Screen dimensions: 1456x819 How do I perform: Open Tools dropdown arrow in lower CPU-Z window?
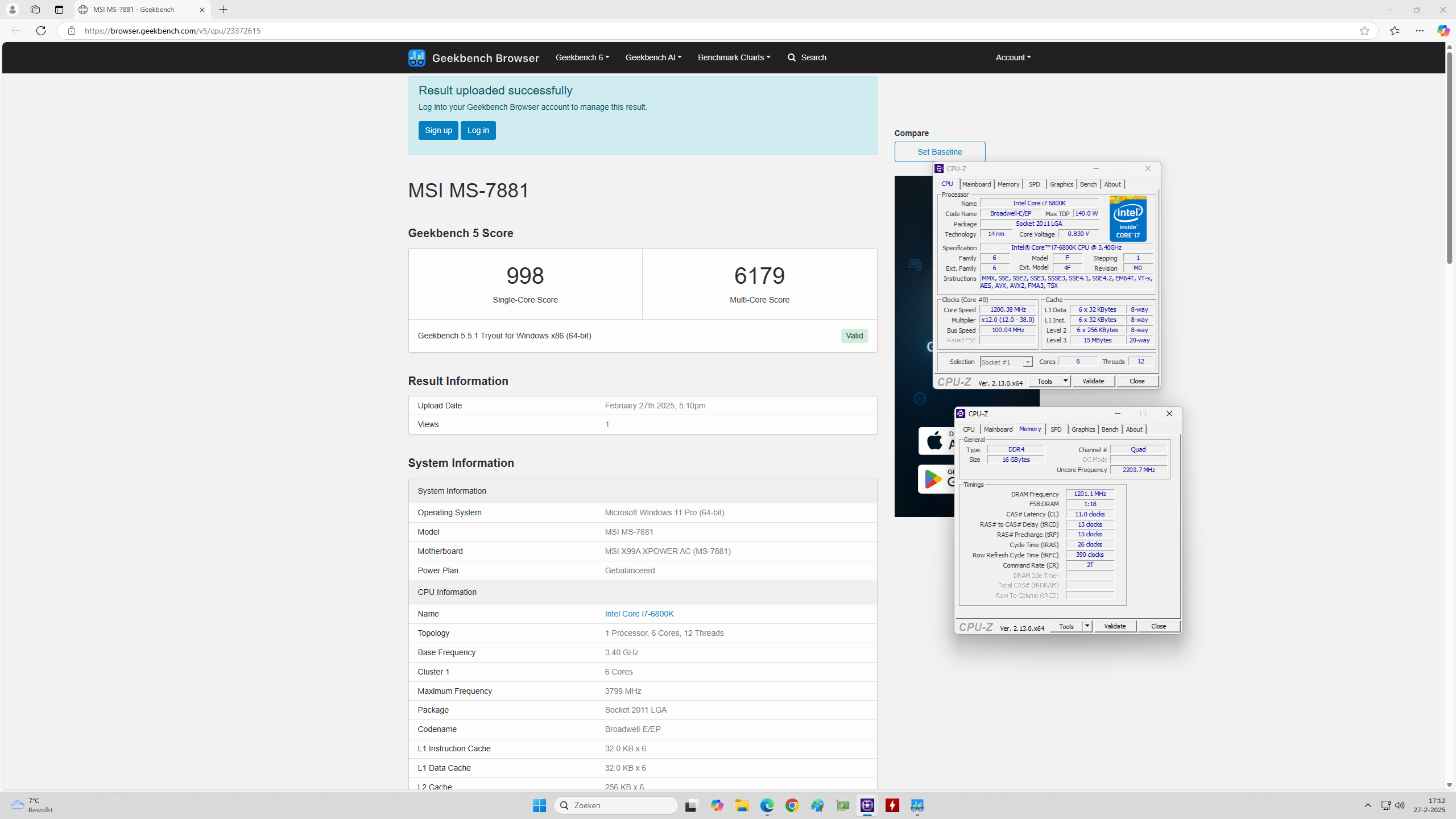point(1087,626)
